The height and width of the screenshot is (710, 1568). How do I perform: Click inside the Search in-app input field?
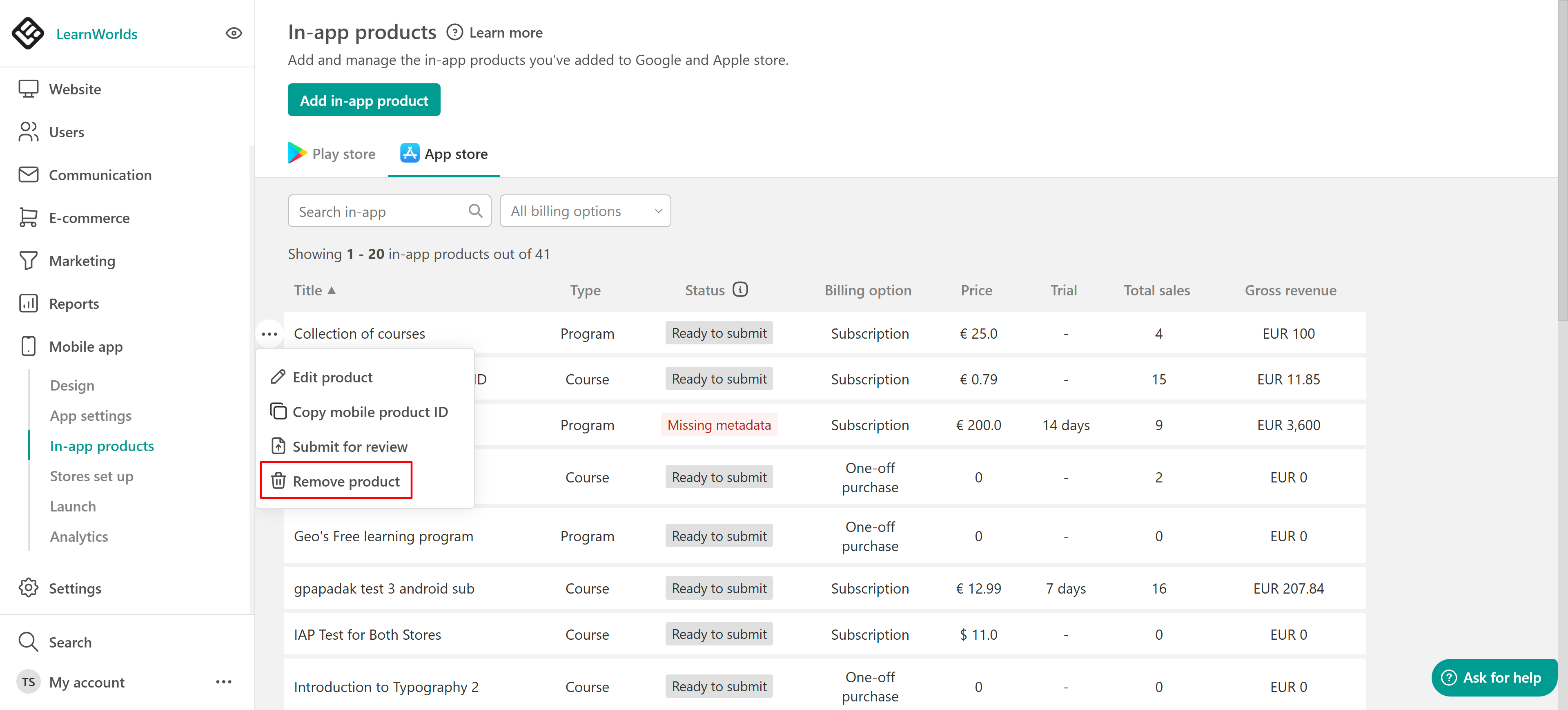pyautogui.click(x=382, y=211)
